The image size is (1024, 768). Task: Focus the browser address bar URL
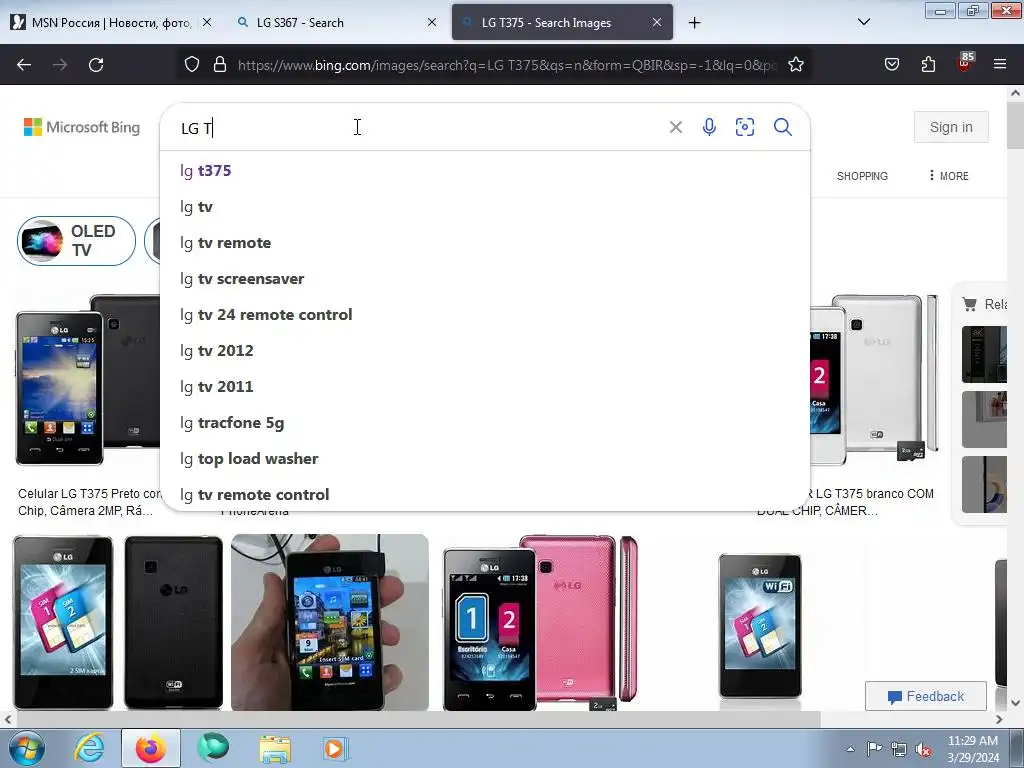pyautogui.click(x=507, y=65)
